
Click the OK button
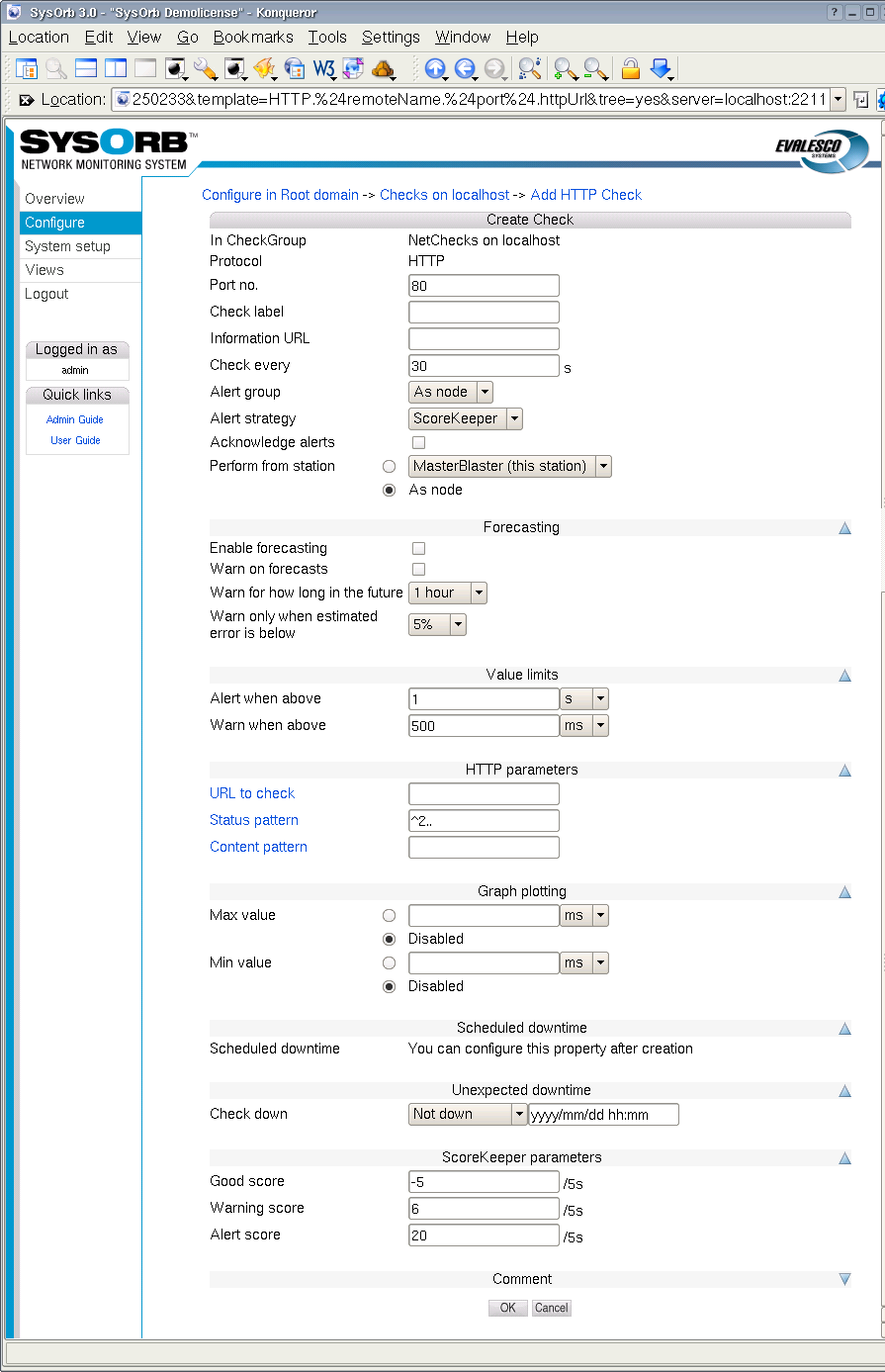point(507,1308)
